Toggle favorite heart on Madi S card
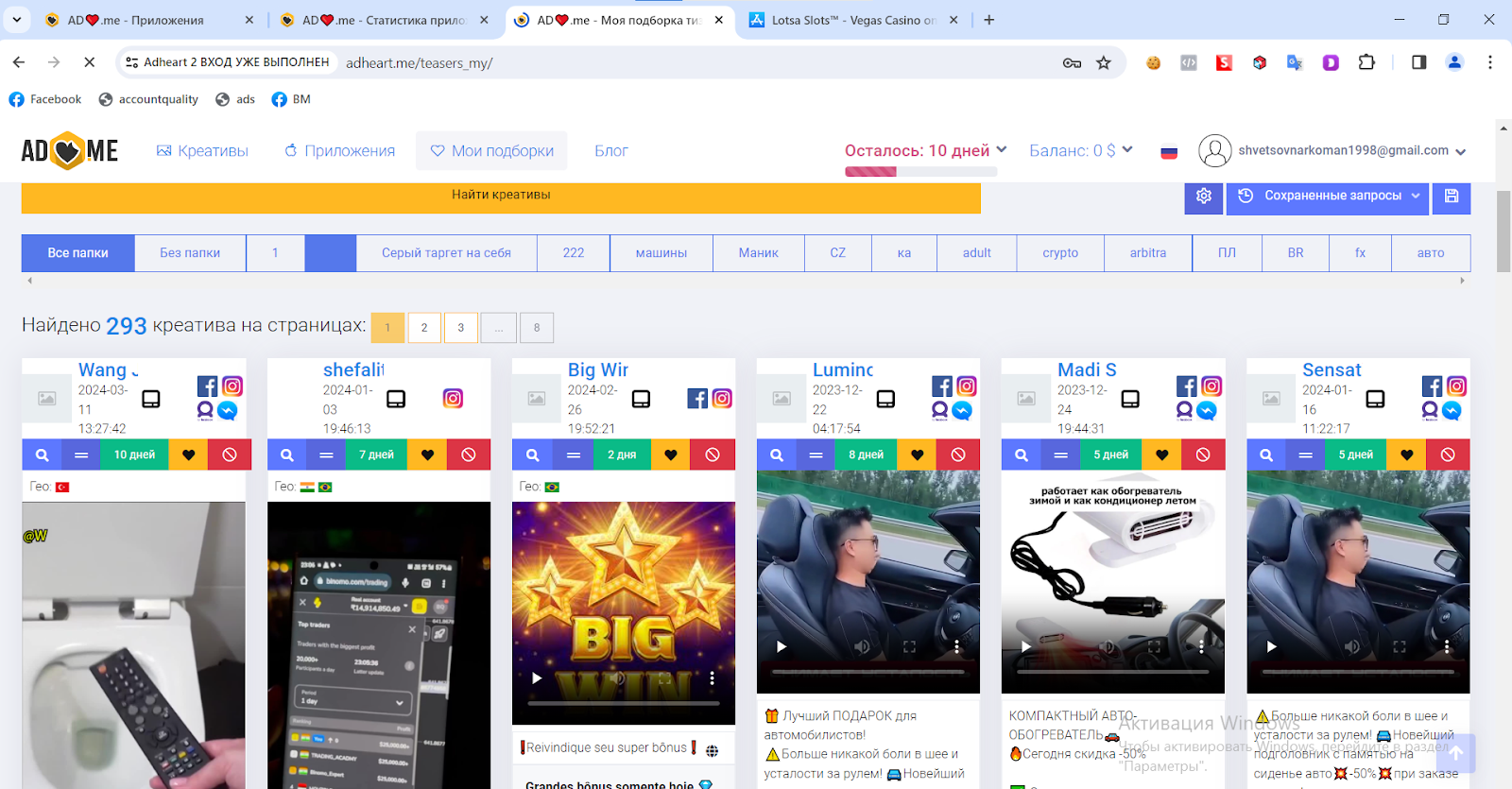The image size is (1512, 789). tap(1161, 455)
